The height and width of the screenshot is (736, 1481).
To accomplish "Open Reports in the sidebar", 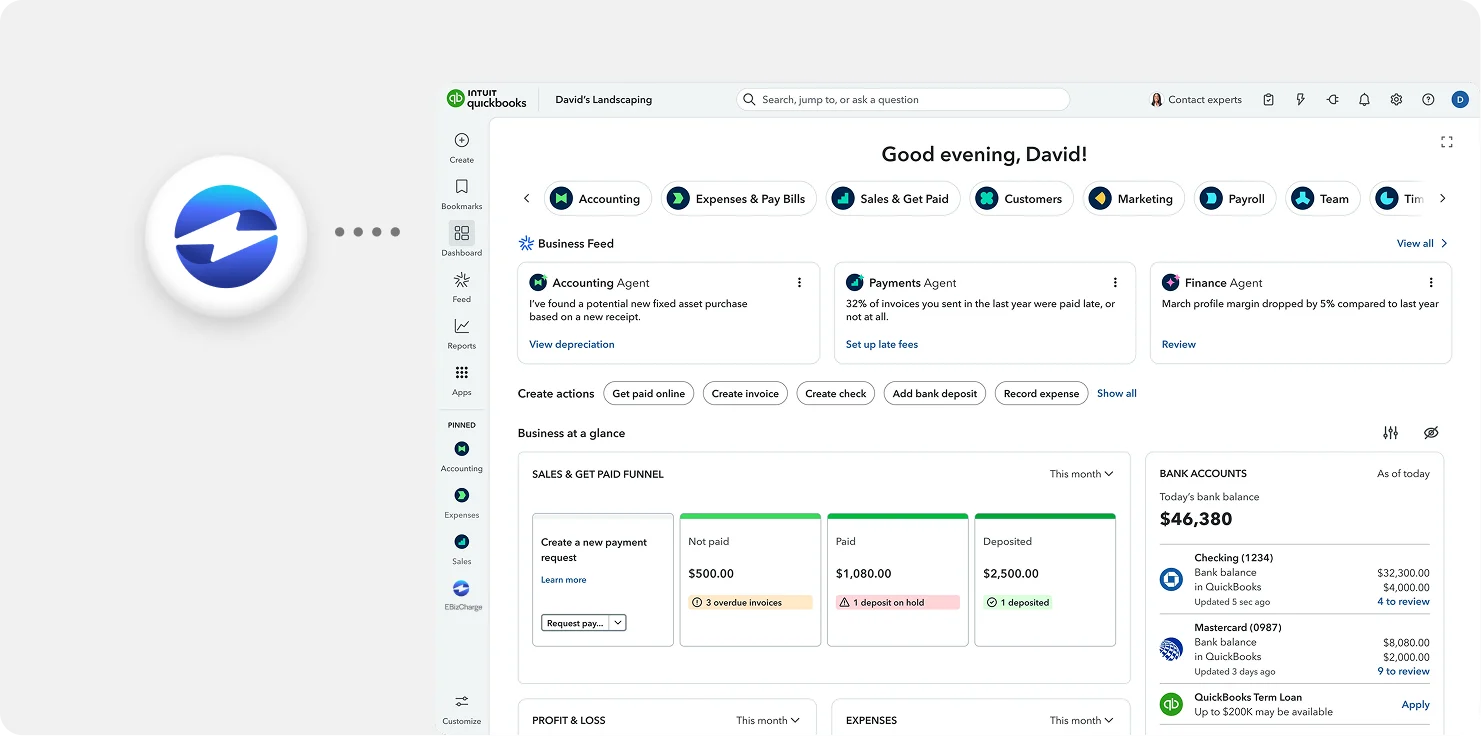I will pyautogui.click(x=461, y=333).
